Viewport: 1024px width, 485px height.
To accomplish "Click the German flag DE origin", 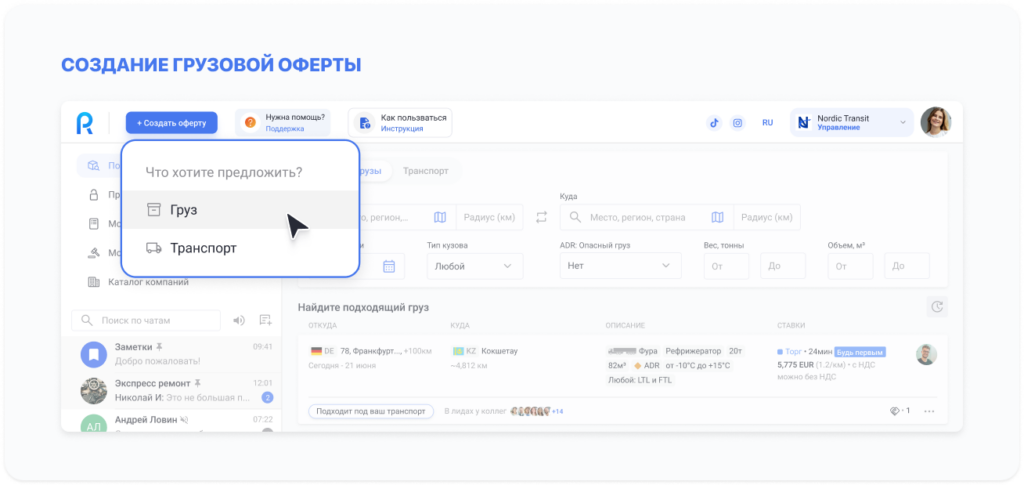I will 322,351.
